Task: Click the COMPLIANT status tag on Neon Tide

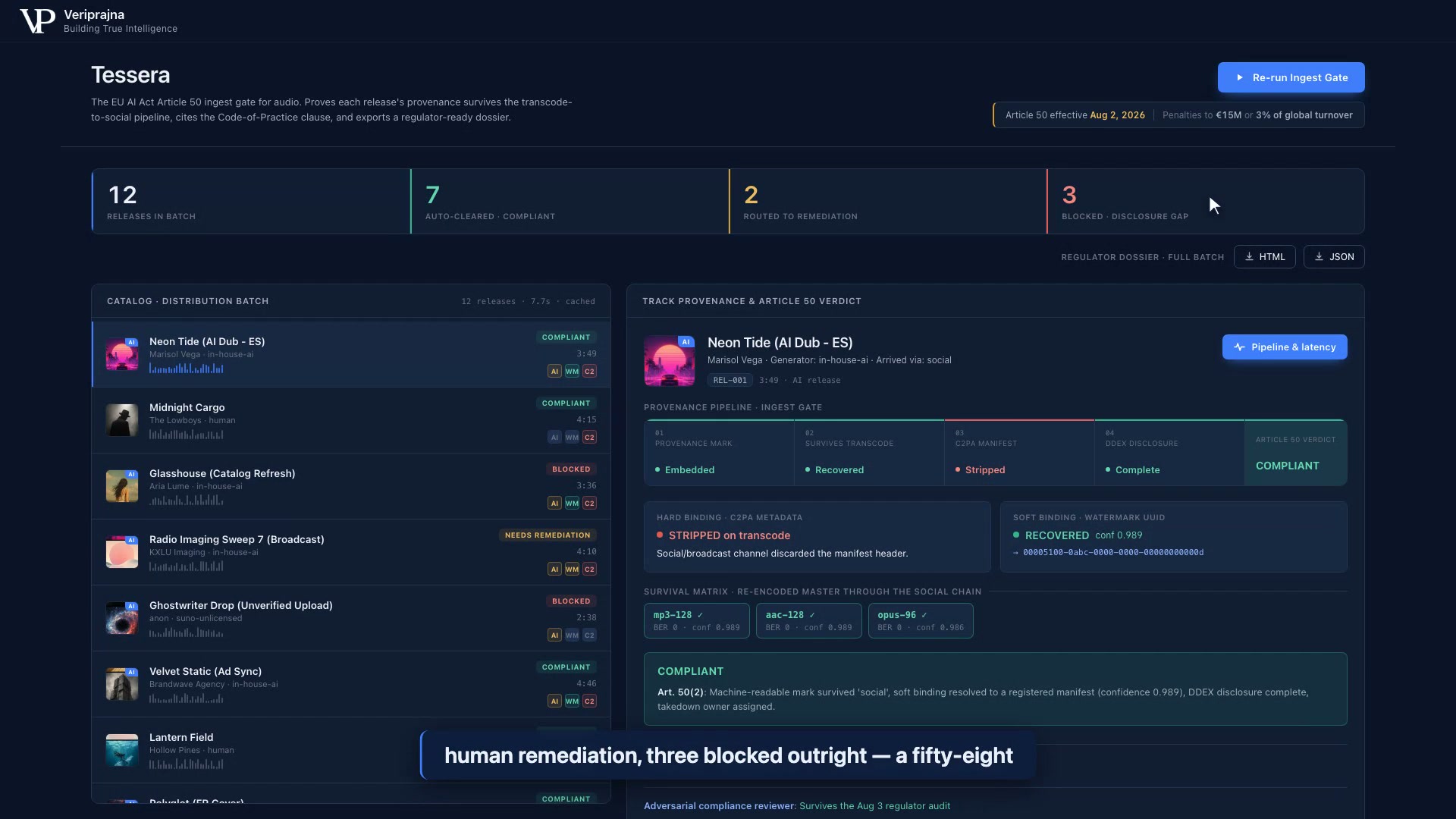Action: (x=566, y=337)
